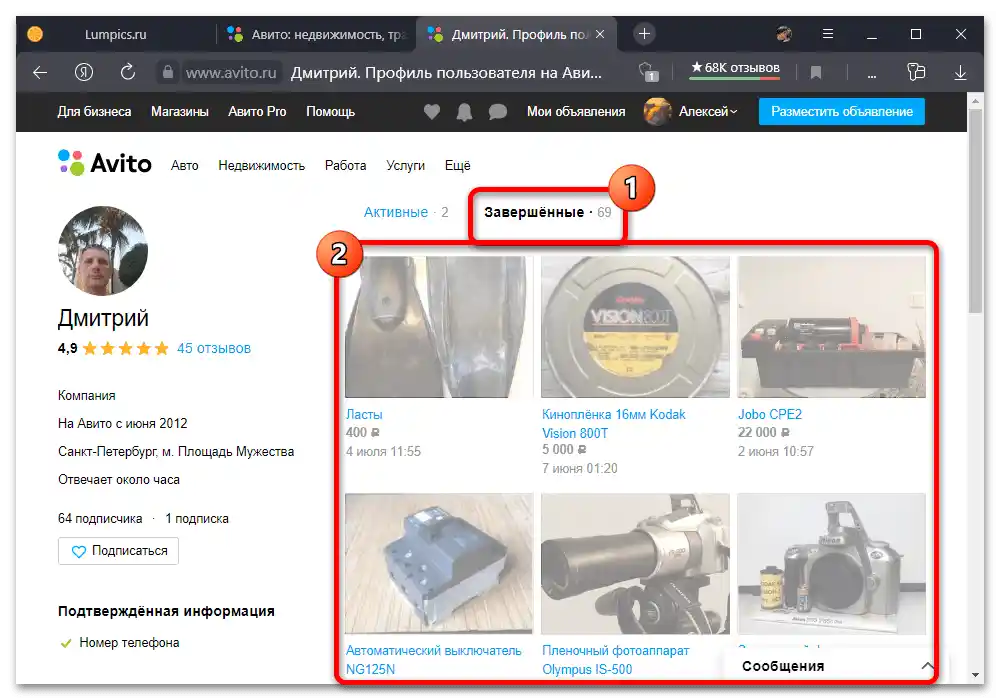Open Мои объявления link
The height and width of the screenshot is (700, 1000).
pos(576,112)
